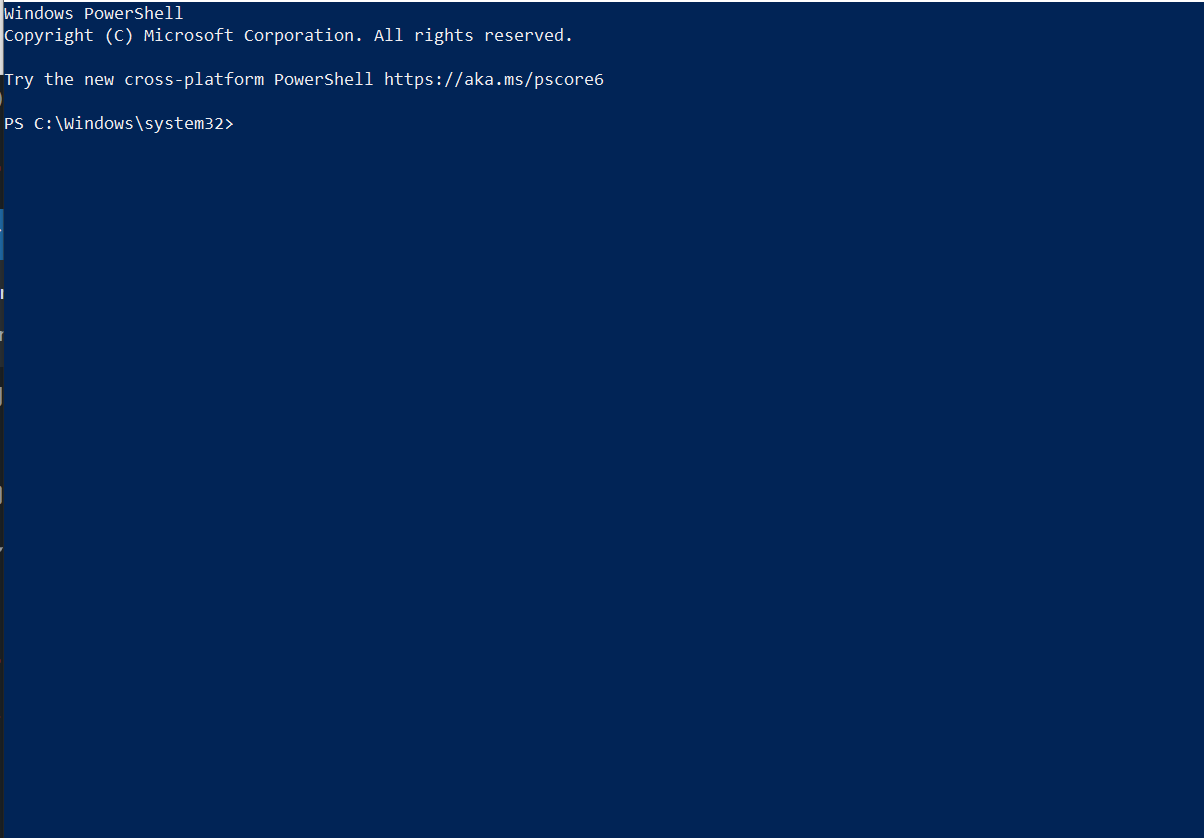Click the > prompt character
Viewport: 1204px width, 838px height.
click(229, 123)
